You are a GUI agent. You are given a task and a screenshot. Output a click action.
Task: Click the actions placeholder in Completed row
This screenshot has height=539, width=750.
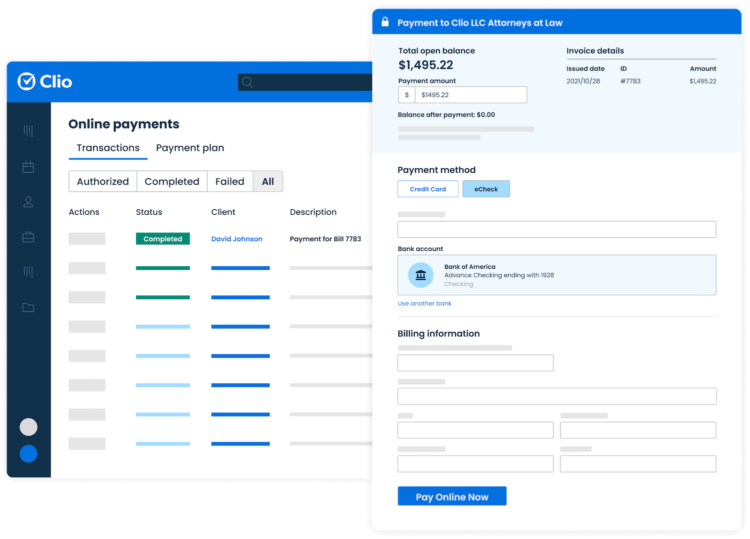(x=87, y=239)
